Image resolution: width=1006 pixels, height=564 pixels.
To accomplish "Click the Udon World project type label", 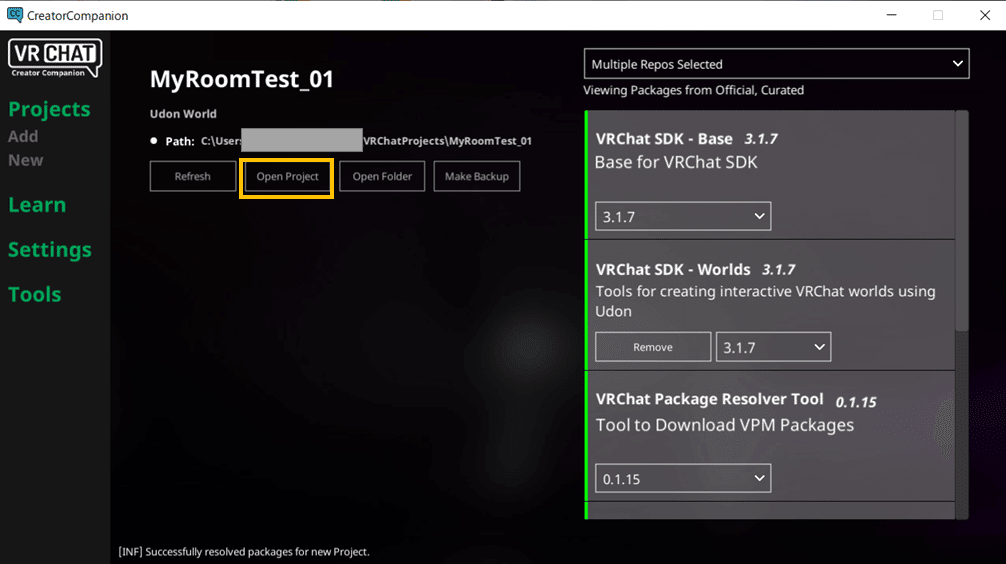I will (183, 114).
